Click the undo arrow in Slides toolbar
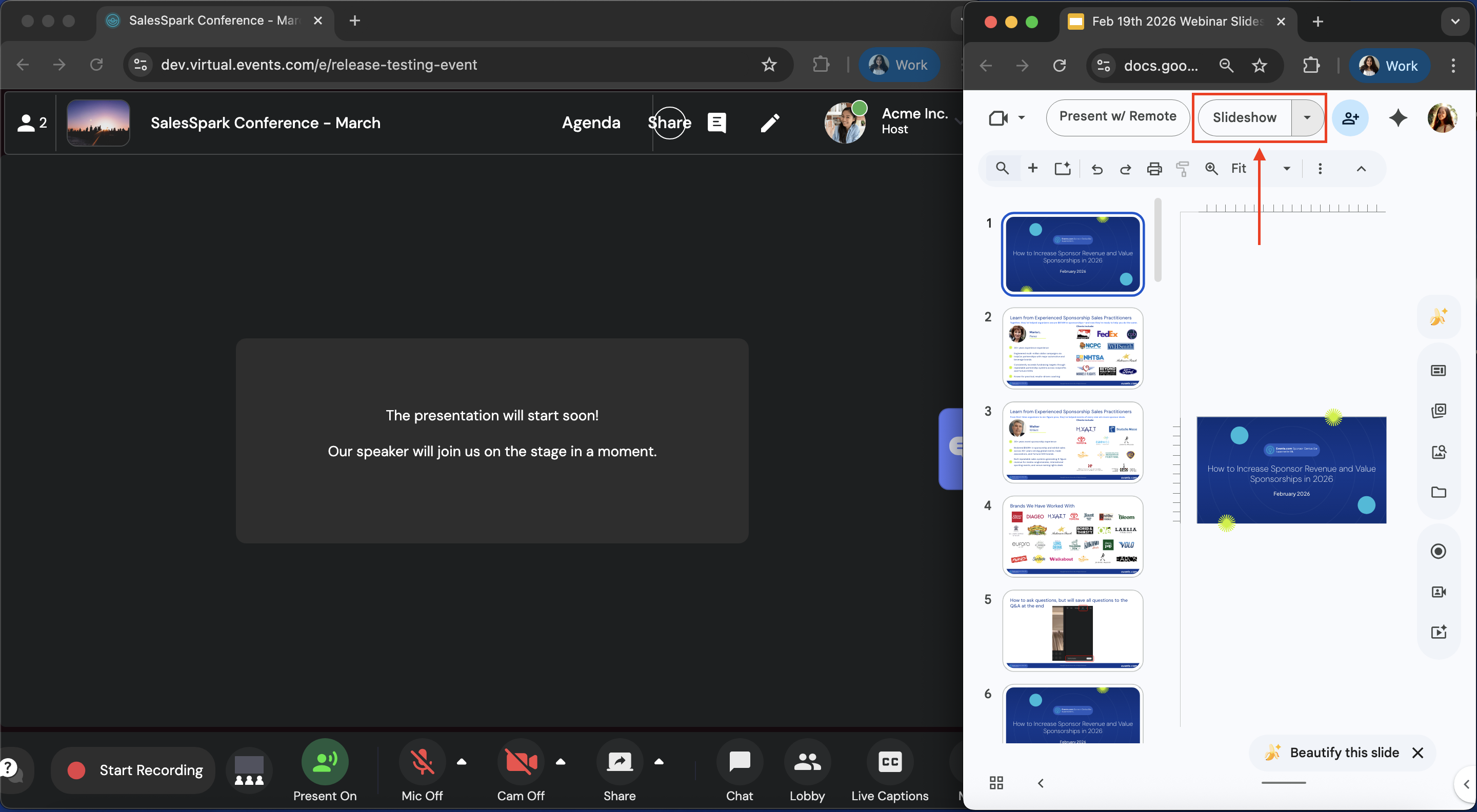Screen dimensions: 1477x812 coord(1096,169)
